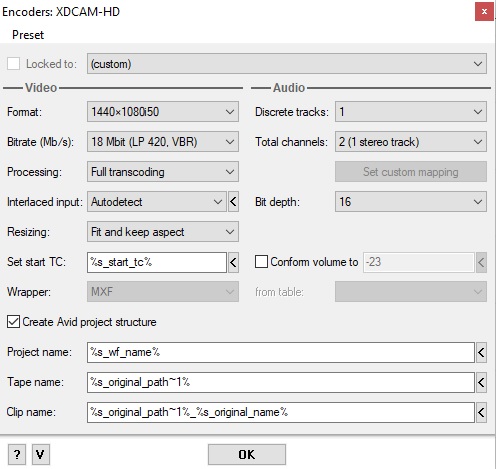
Task: Open the from table dropdown
Action: pyautogui.click(x=411, y=292)
